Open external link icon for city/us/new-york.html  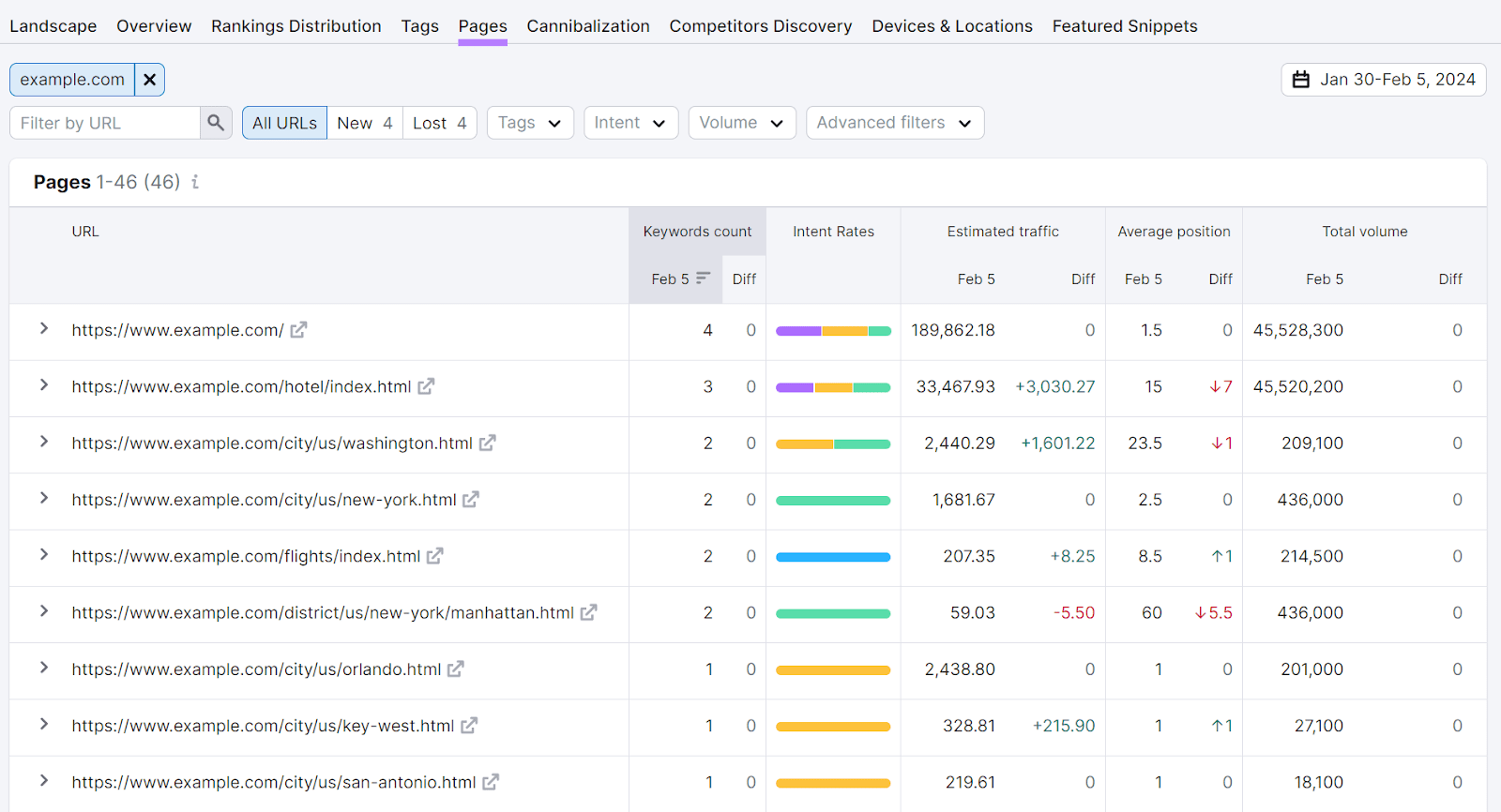[x=471, y=500]
